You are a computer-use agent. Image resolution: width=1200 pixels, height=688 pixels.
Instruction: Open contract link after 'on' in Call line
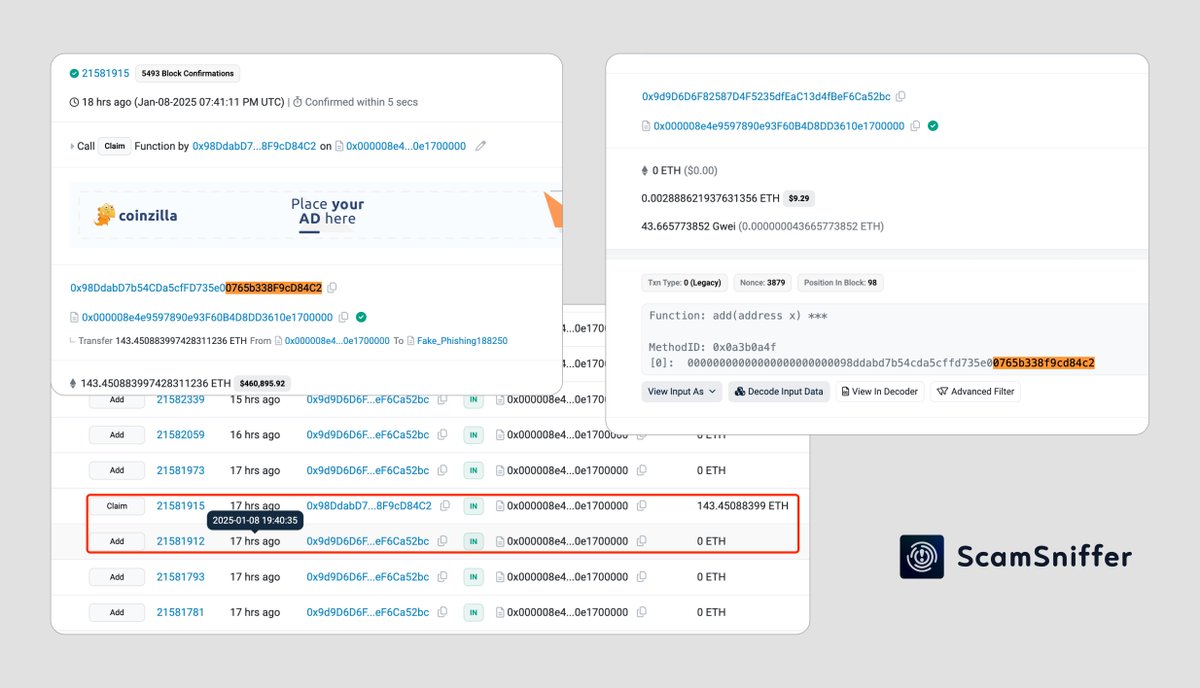click(x=406, y=146)
